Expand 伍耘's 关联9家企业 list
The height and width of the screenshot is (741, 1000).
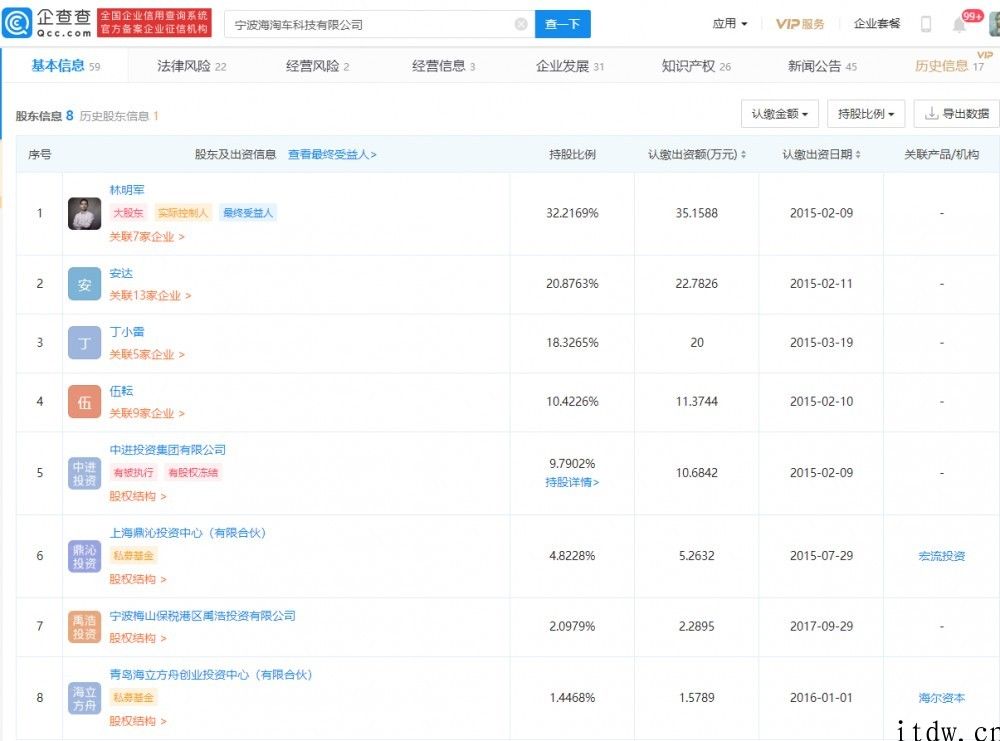147,413
